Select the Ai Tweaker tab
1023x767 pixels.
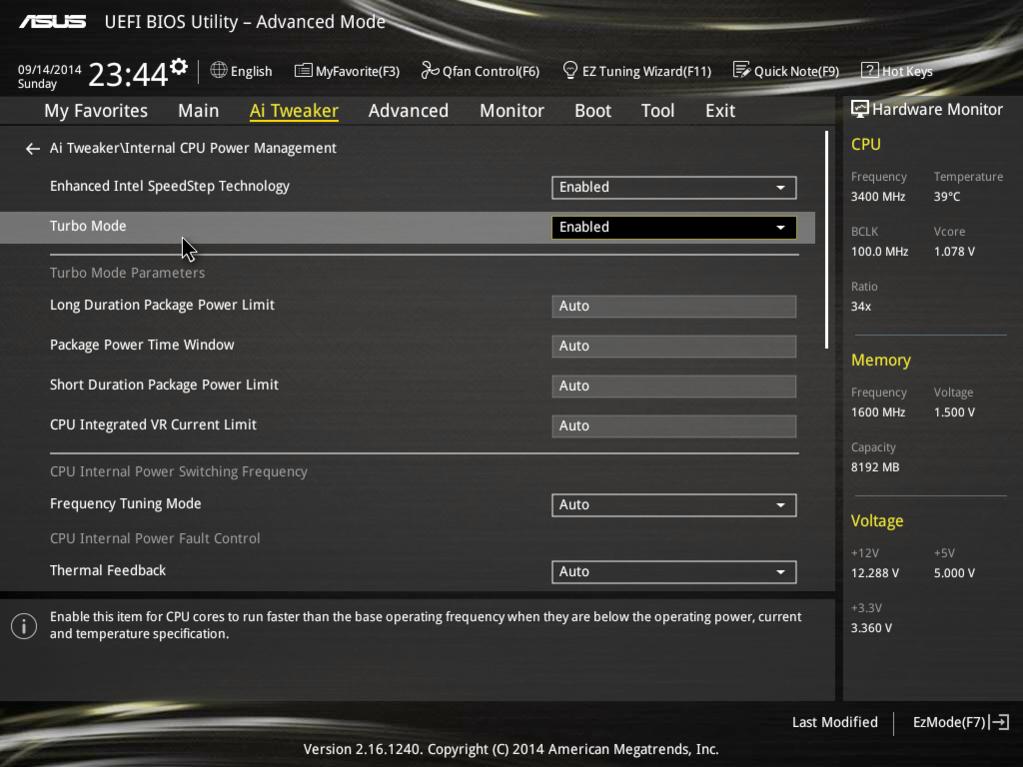click(294, 111)
